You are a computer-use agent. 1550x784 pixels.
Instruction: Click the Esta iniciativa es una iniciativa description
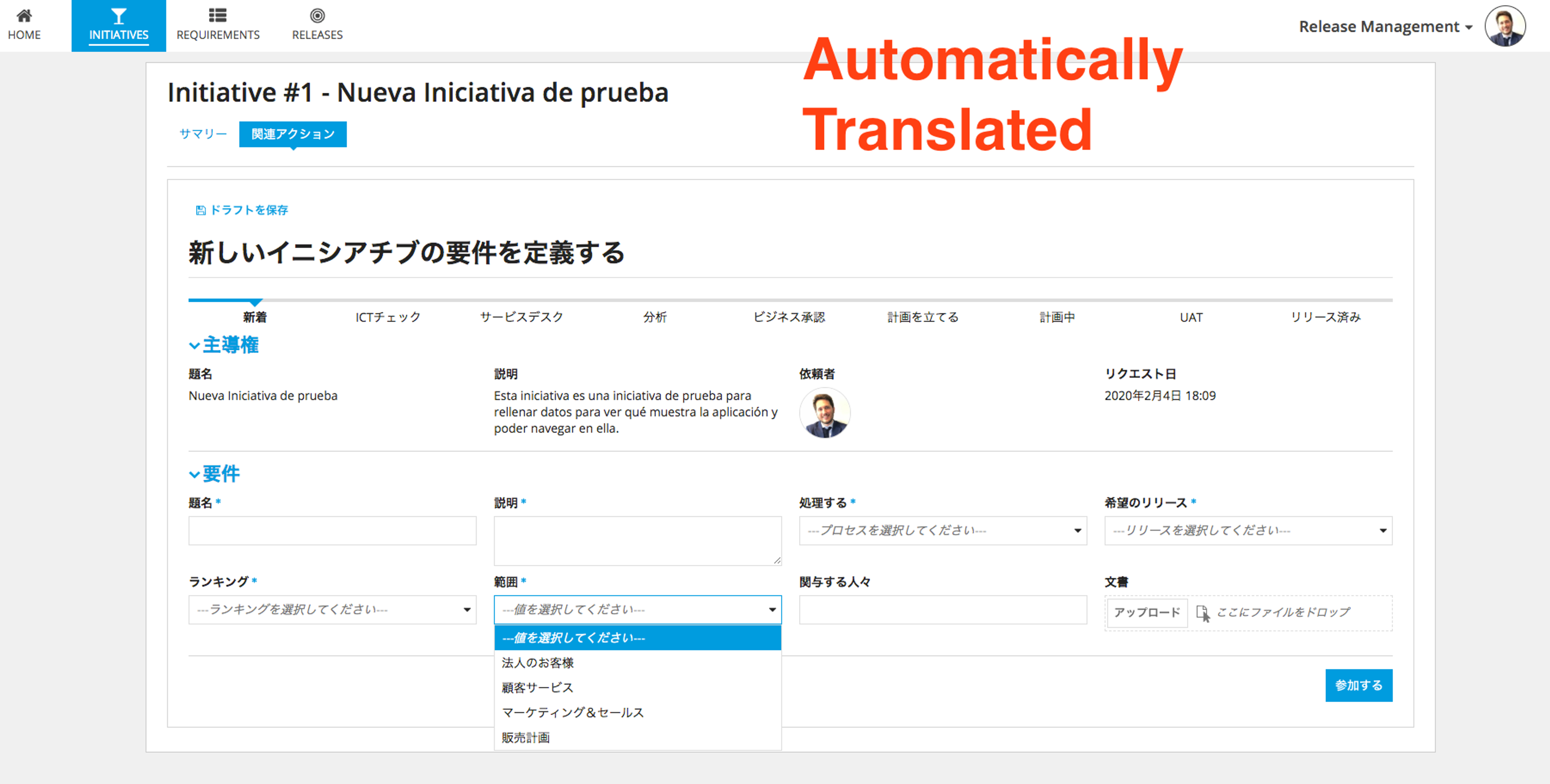pyautogui.click(x=635, y=412)
